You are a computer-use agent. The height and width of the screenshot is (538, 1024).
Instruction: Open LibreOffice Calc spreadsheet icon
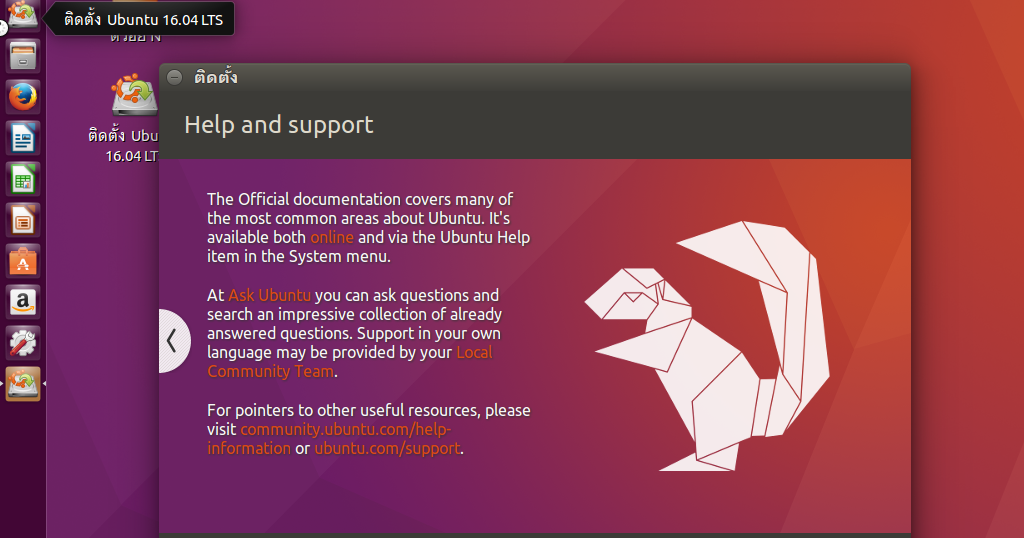tap(23, 180)
